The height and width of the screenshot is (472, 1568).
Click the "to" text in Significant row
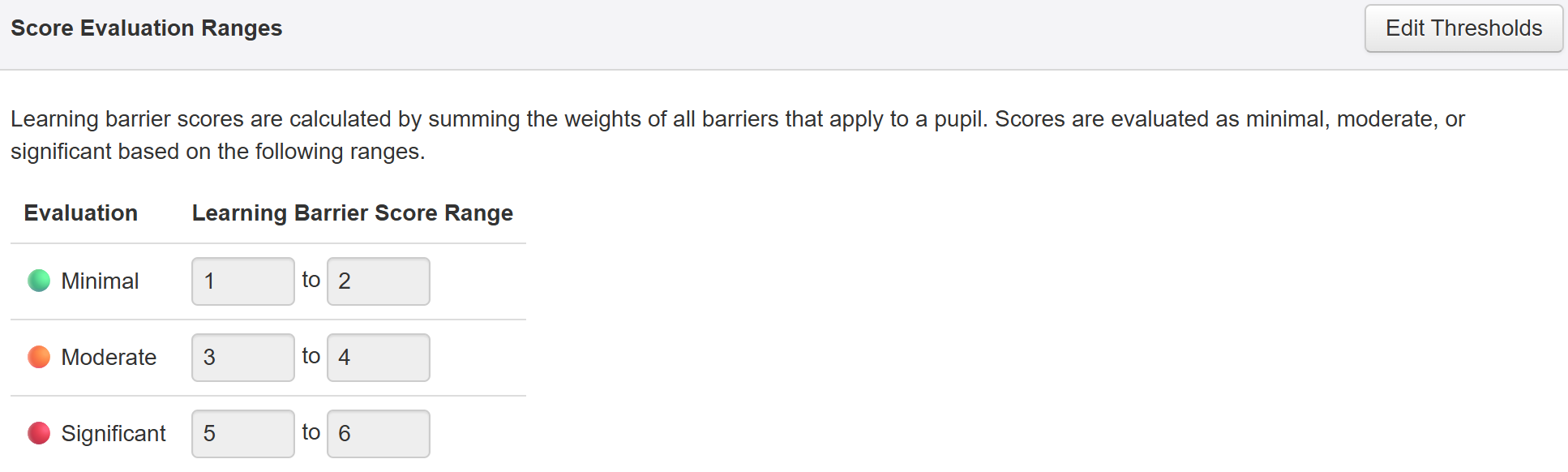tap(311, 432)
